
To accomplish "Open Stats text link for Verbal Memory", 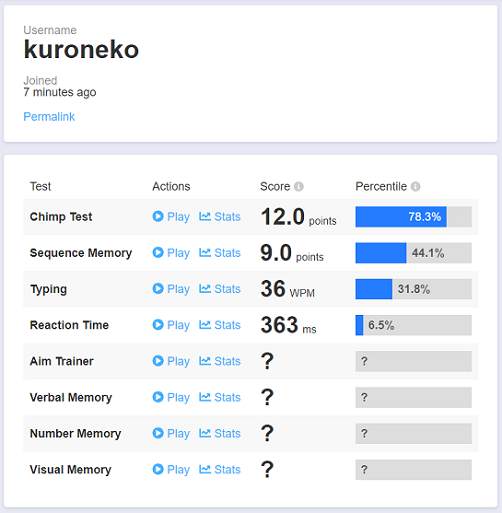I will tap(227, 397).
